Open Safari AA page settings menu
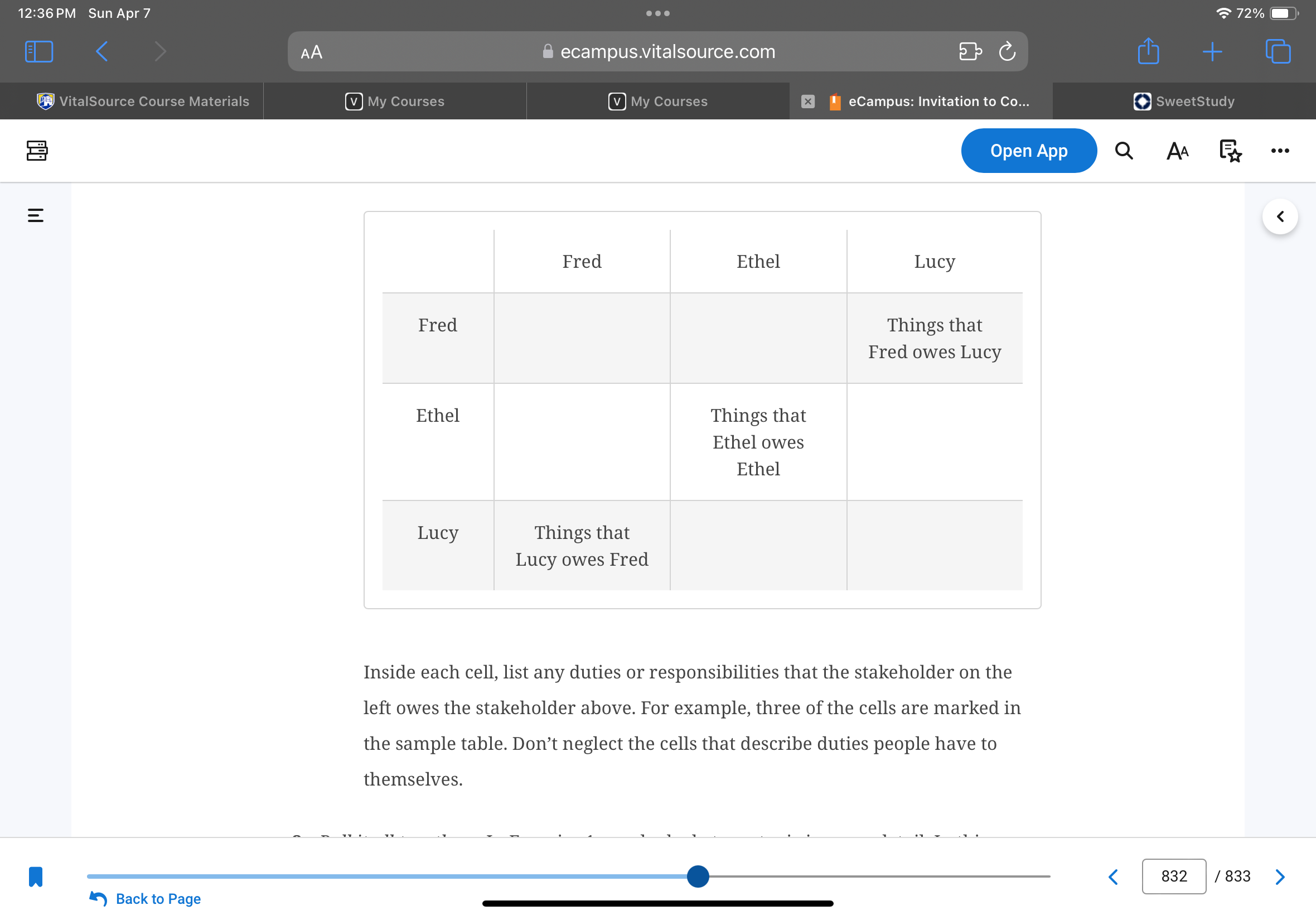 point(311,52)
